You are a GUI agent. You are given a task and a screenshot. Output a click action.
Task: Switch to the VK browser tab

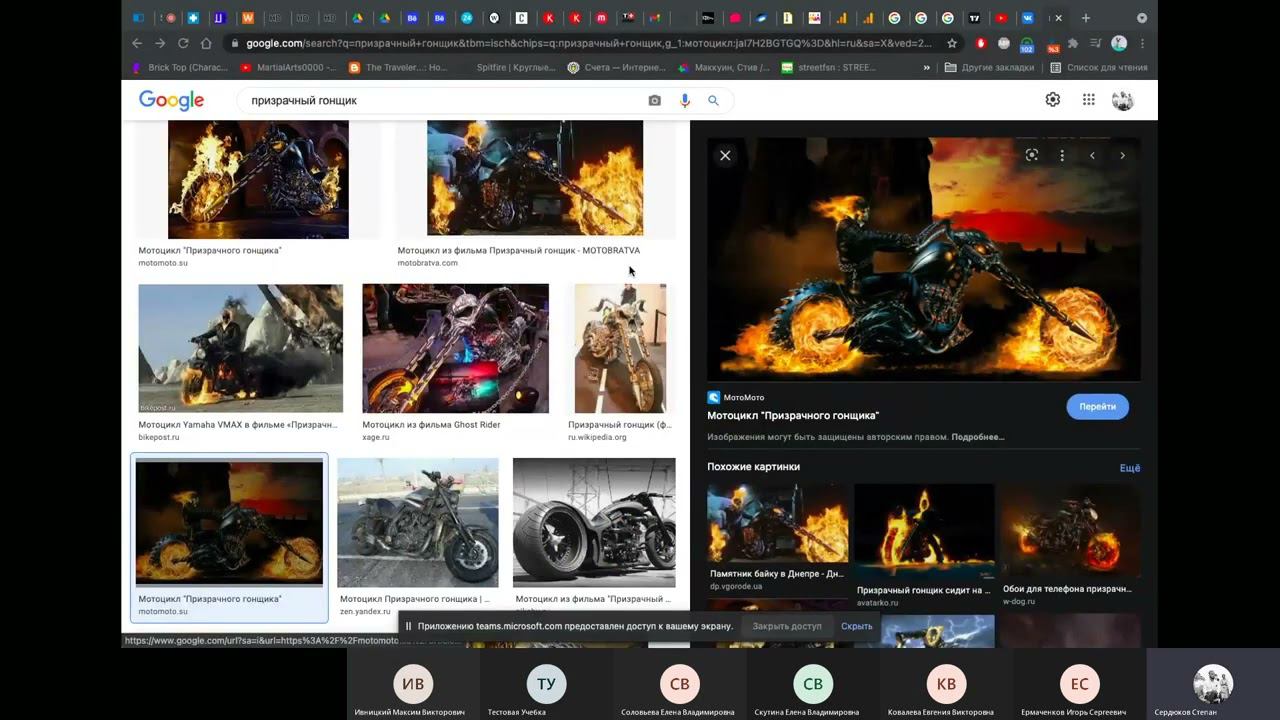click(x=1027, y=18)
